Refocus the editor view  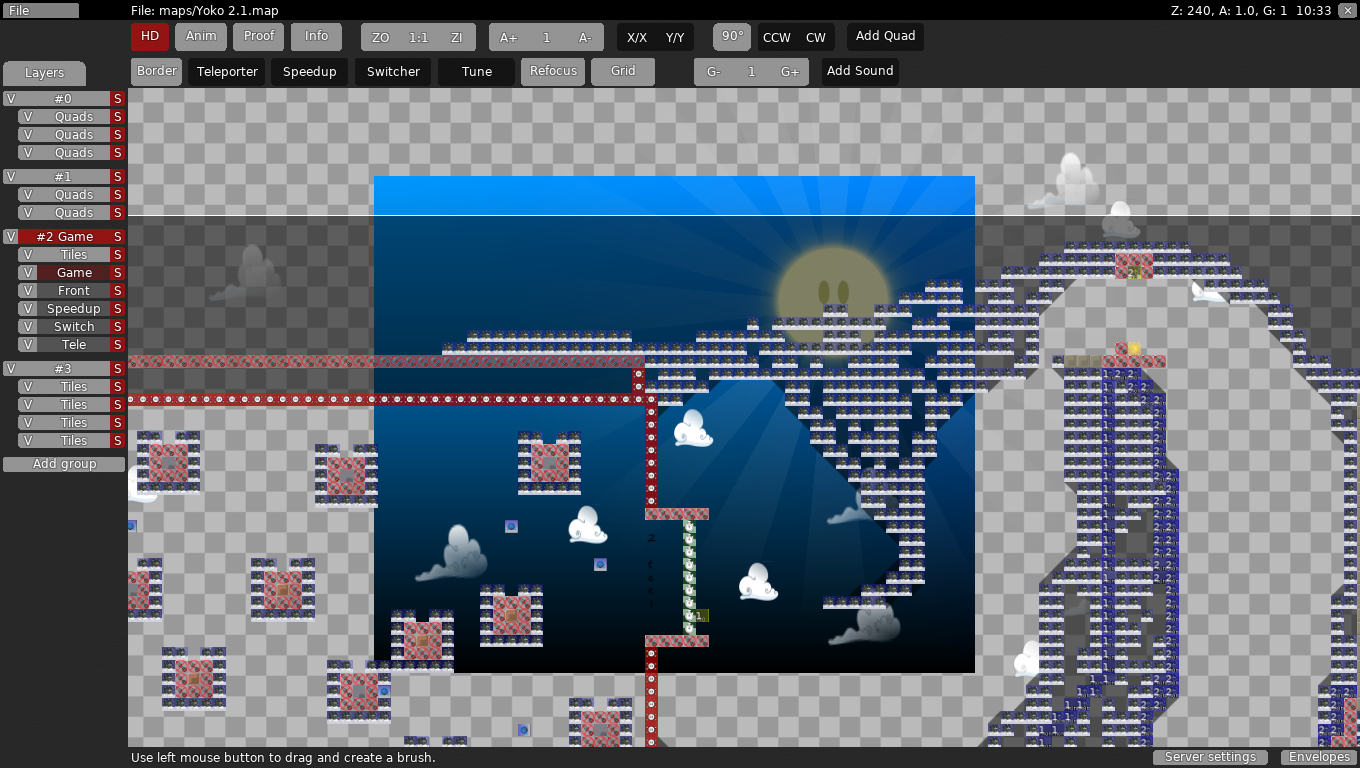(x=552, y=71)
